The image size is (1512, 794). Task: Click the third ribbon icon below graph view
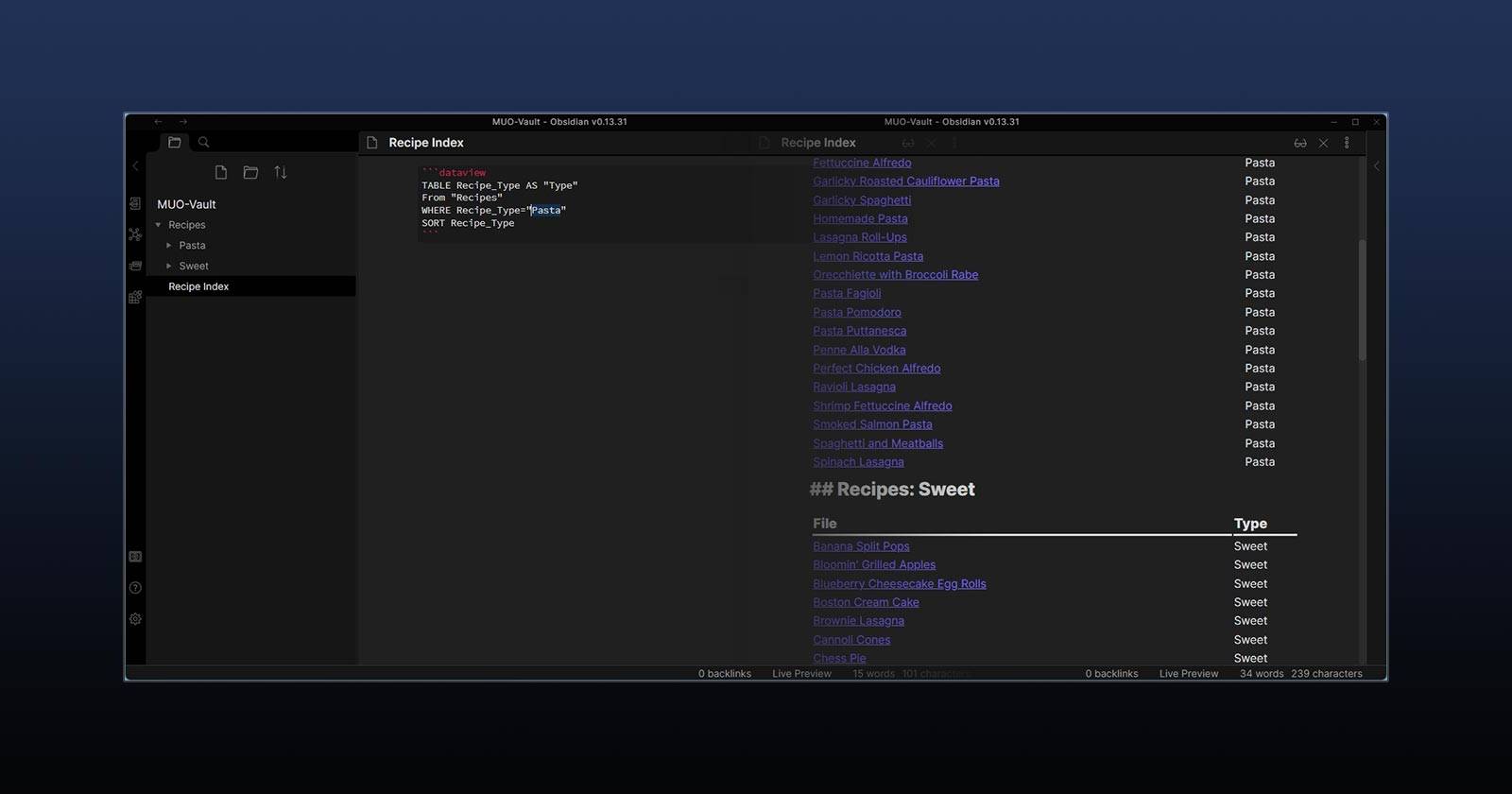coord(135,266)
